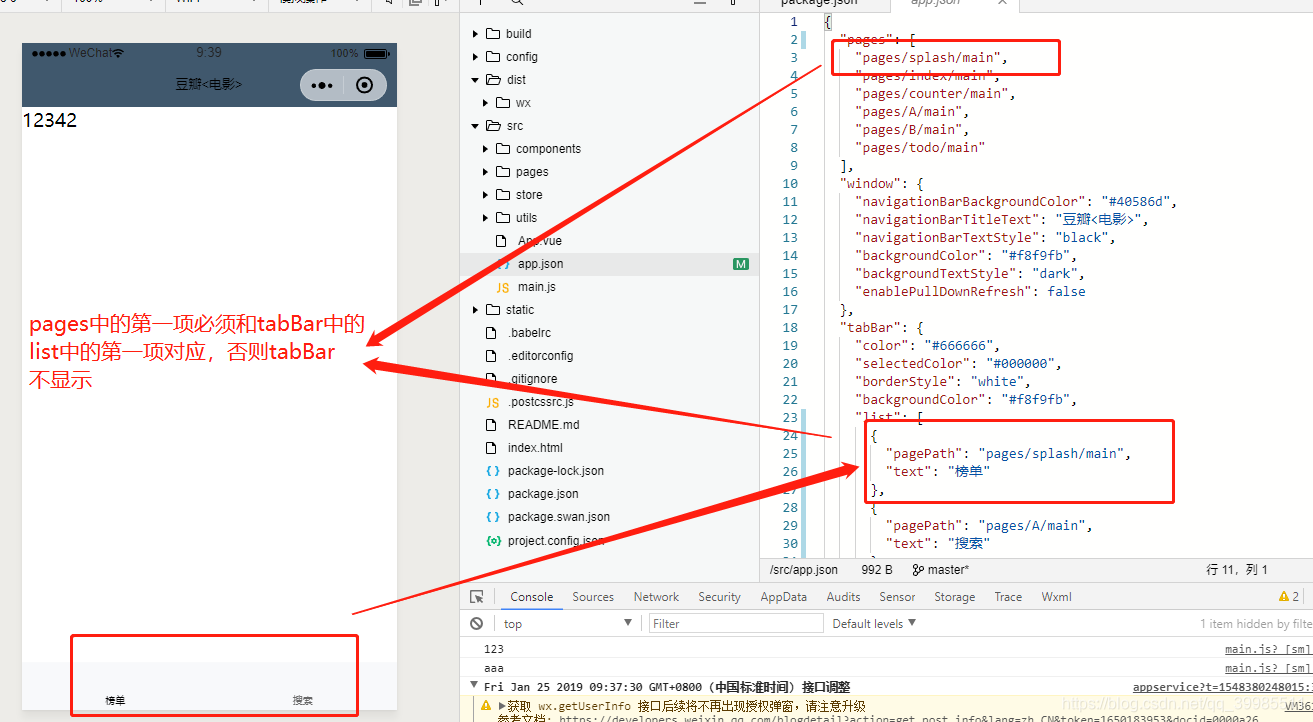Image resolution: width=1313 pixels, height=722 pixels.
Task: Expand the pages folder arrow
Action: [x=486, y=172]
